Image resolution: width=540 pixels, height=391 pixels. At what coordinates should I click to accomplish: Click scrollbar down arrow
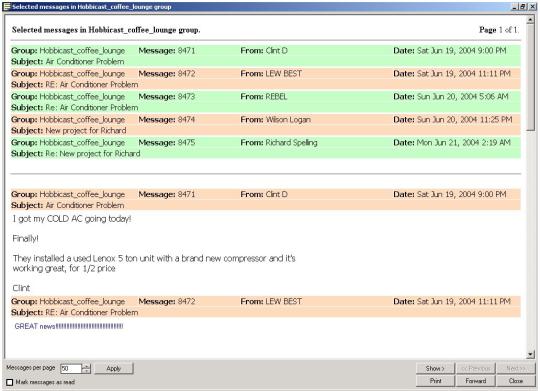531,354
